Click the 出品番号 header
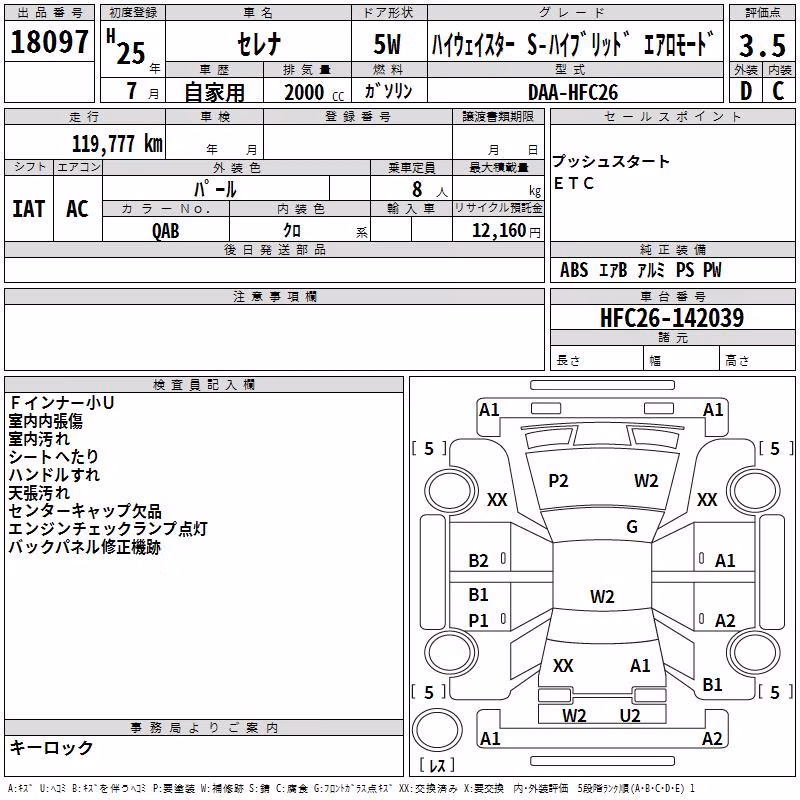This screenshot has height=800, width=800. (x=49, y=13)
